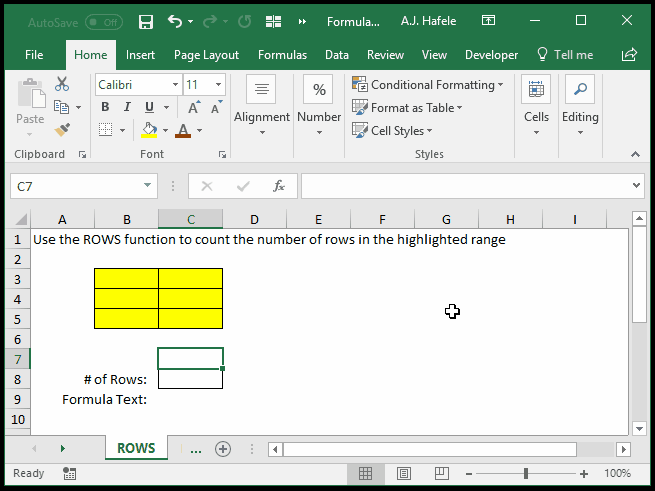The width and height of the screenshot is (655, 491).
Task: Open the Alignment group menu
Action: pyautogui.click(x=261, y=105)
